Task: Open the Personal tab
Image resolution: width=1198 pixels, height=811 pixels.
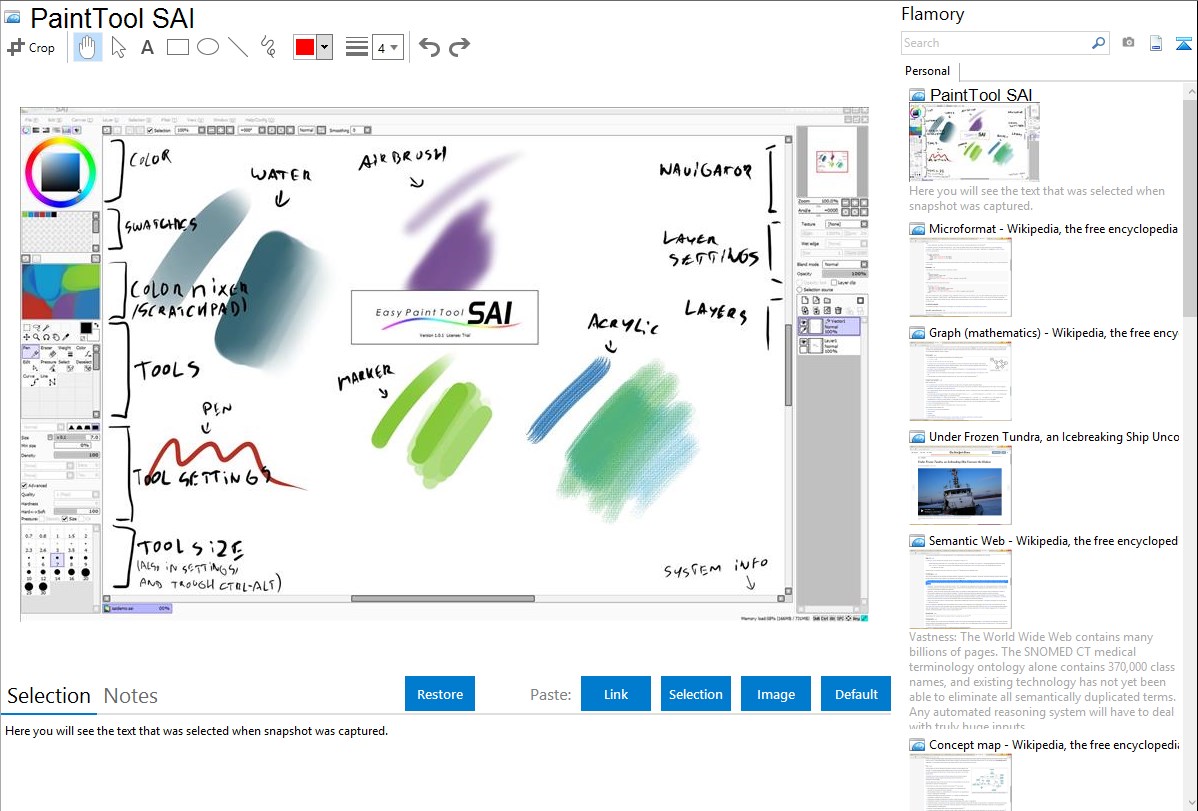Action: 928,71
